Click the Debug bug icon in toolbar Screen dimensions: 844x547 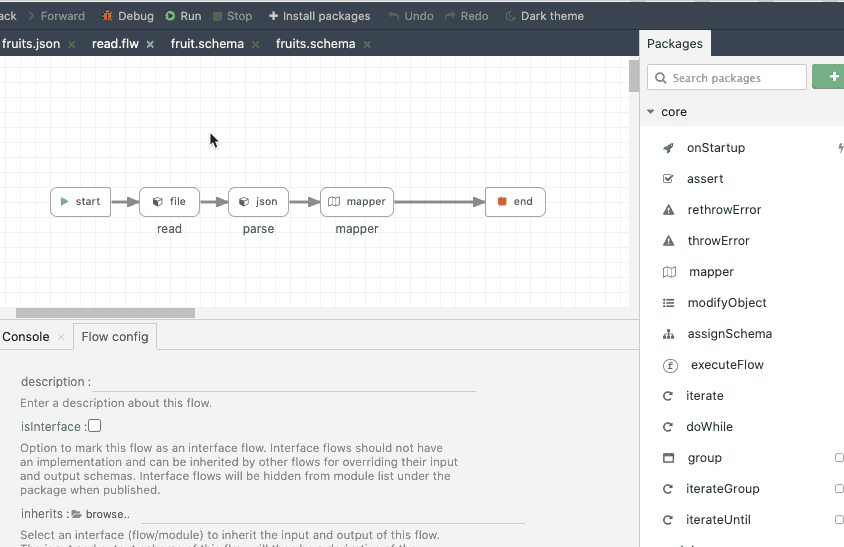pos(107,16)
